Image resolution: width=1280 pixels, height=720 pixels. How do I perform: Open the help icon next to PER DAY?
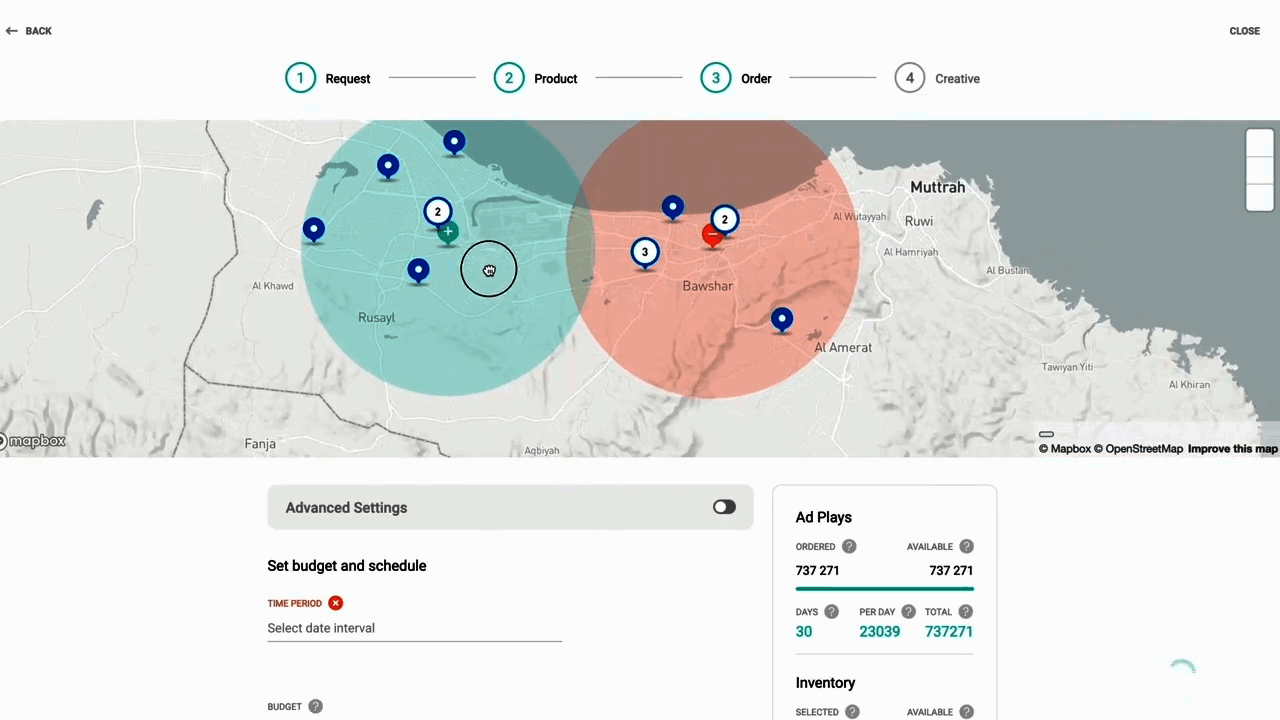click(908, 611)
